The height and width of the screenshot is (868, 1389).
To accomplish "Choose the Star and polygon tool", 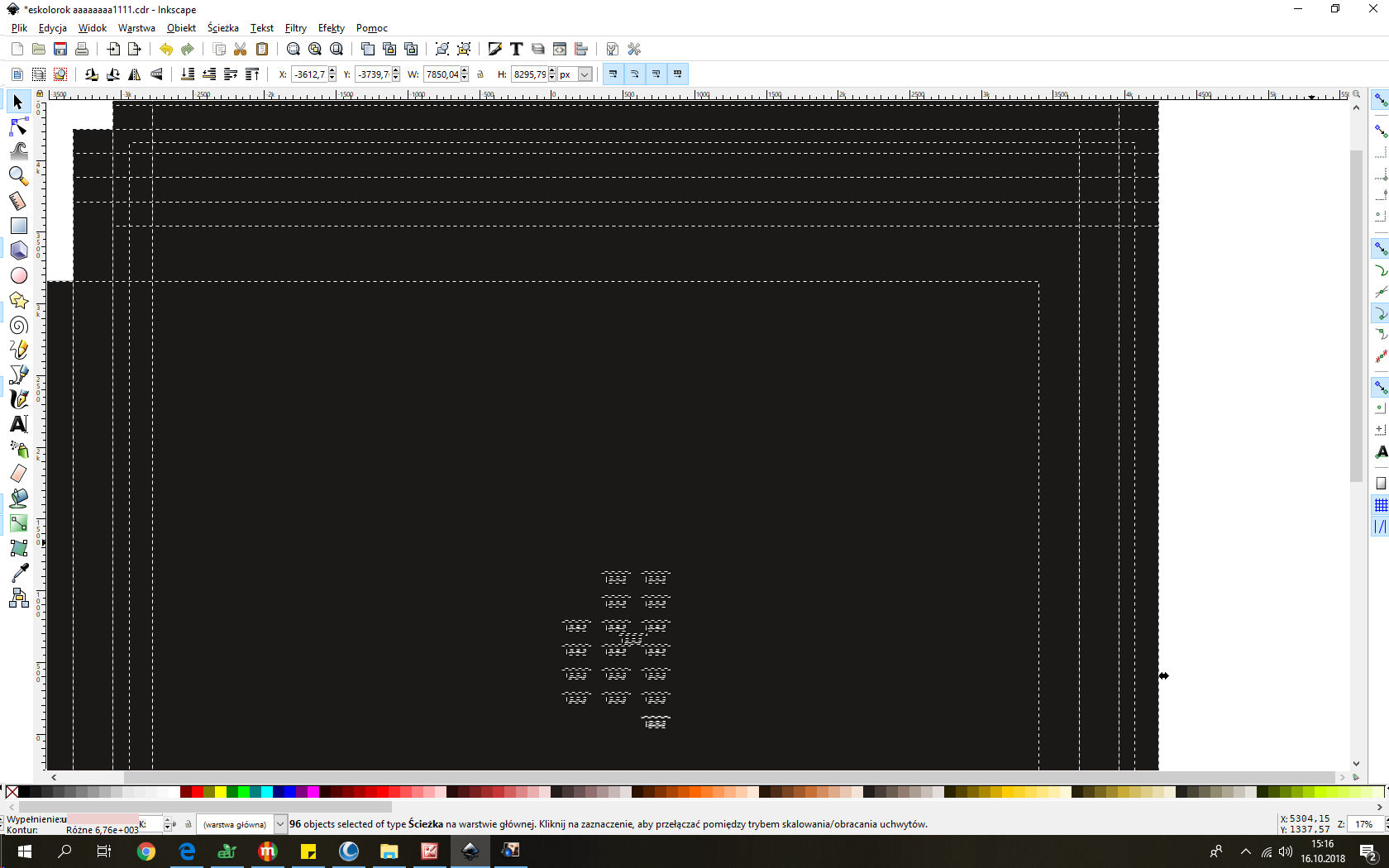I will (x=18, y=300).
